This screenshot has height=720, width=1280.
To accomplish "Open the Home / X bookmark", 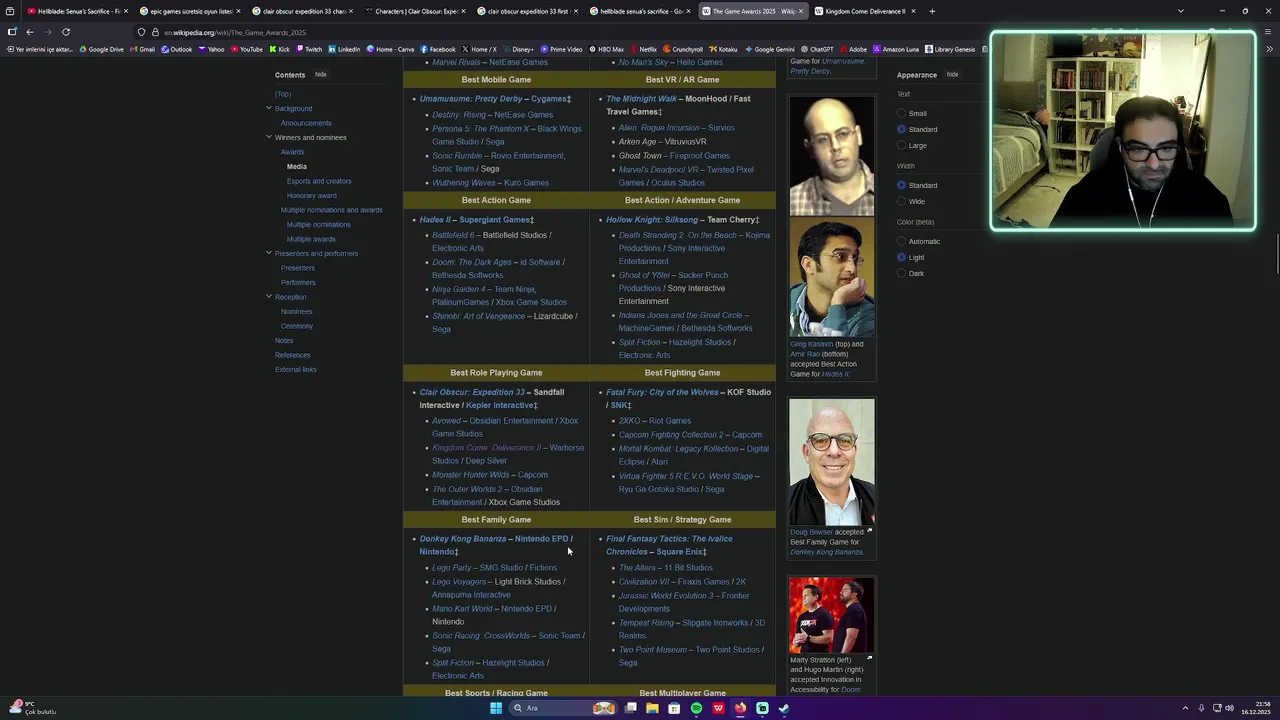I will coord(478,49).
